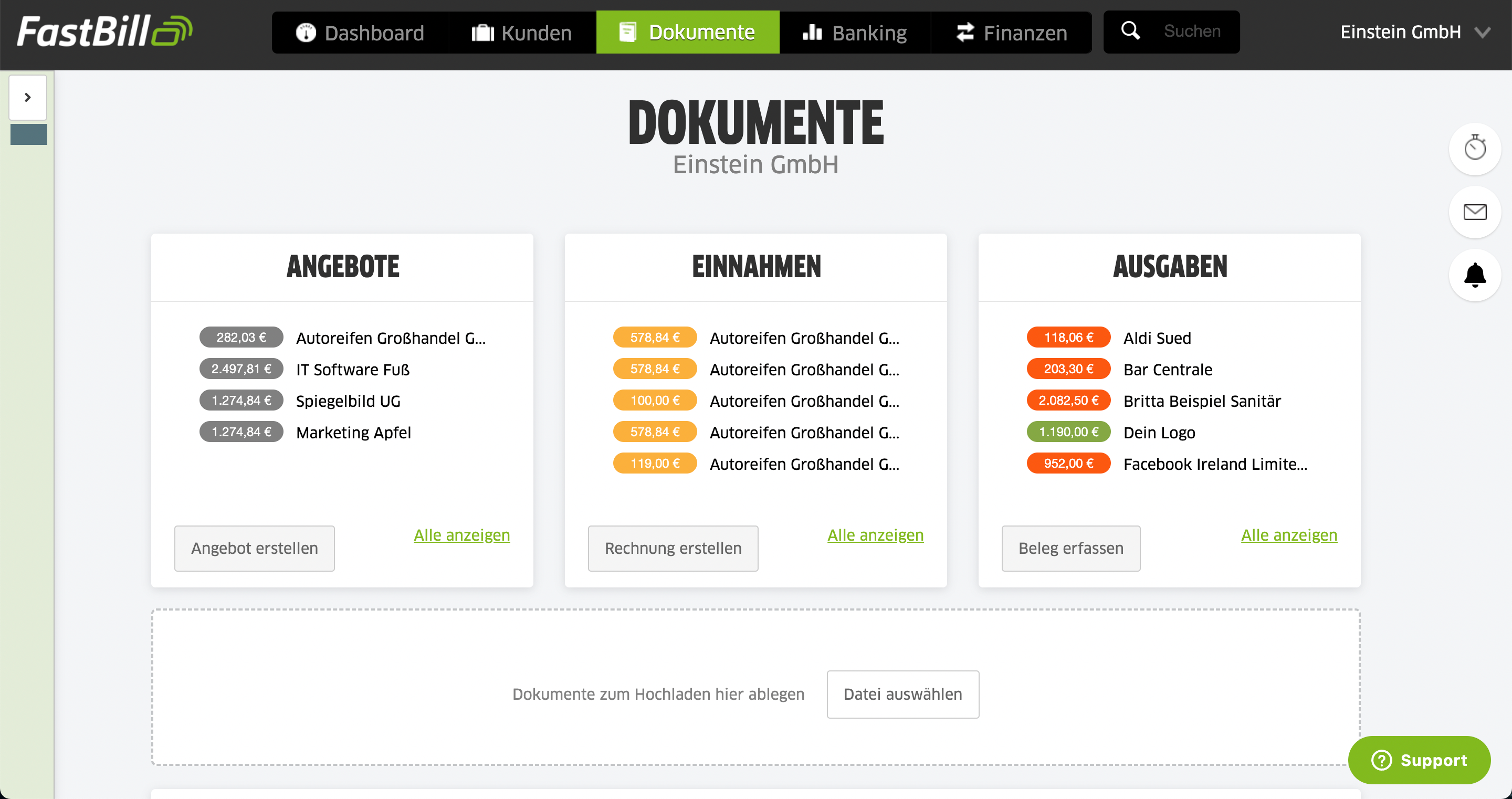Screen dimensions: 1512x799
Task: Expand the sidebar with the chevron arrow
Action: [28, 98]
